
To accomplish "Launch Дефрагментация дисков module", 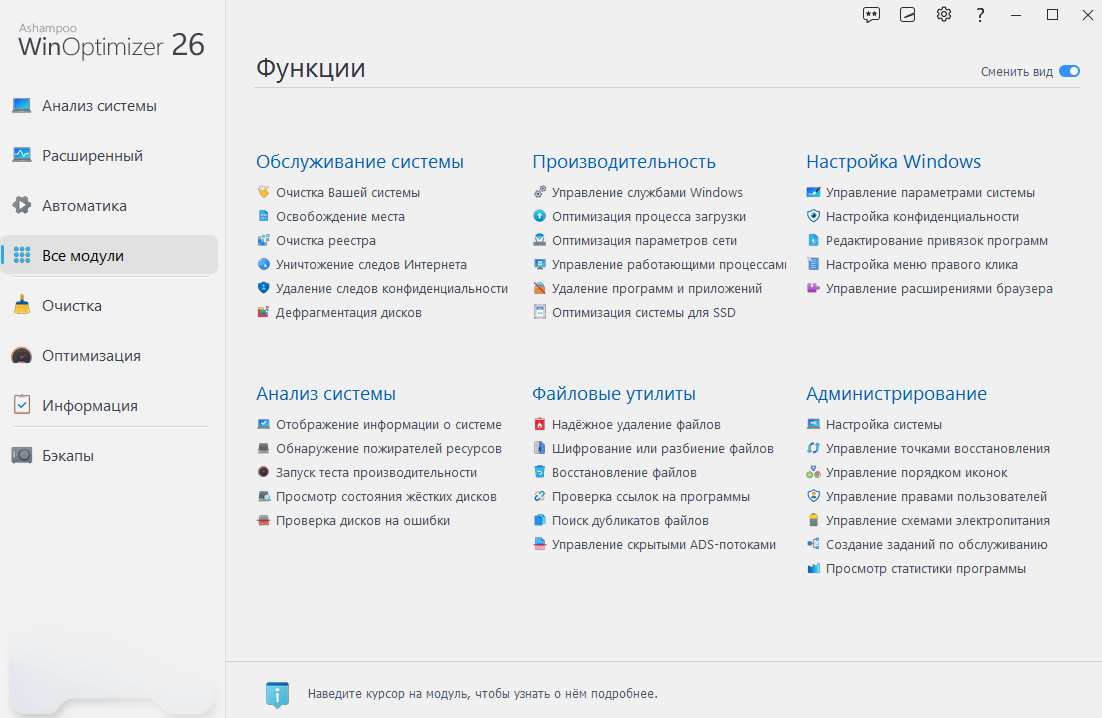I will tap(349, 313).
